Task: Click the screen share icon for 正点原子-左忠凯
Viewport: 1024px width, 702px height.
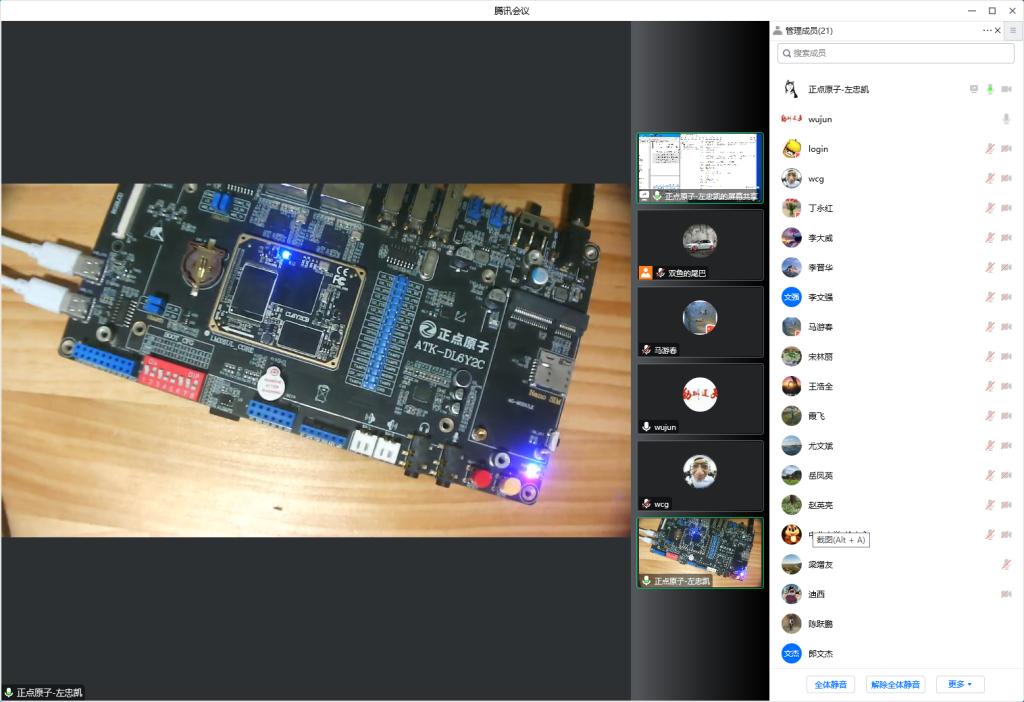Action: [x=974, y=89]
